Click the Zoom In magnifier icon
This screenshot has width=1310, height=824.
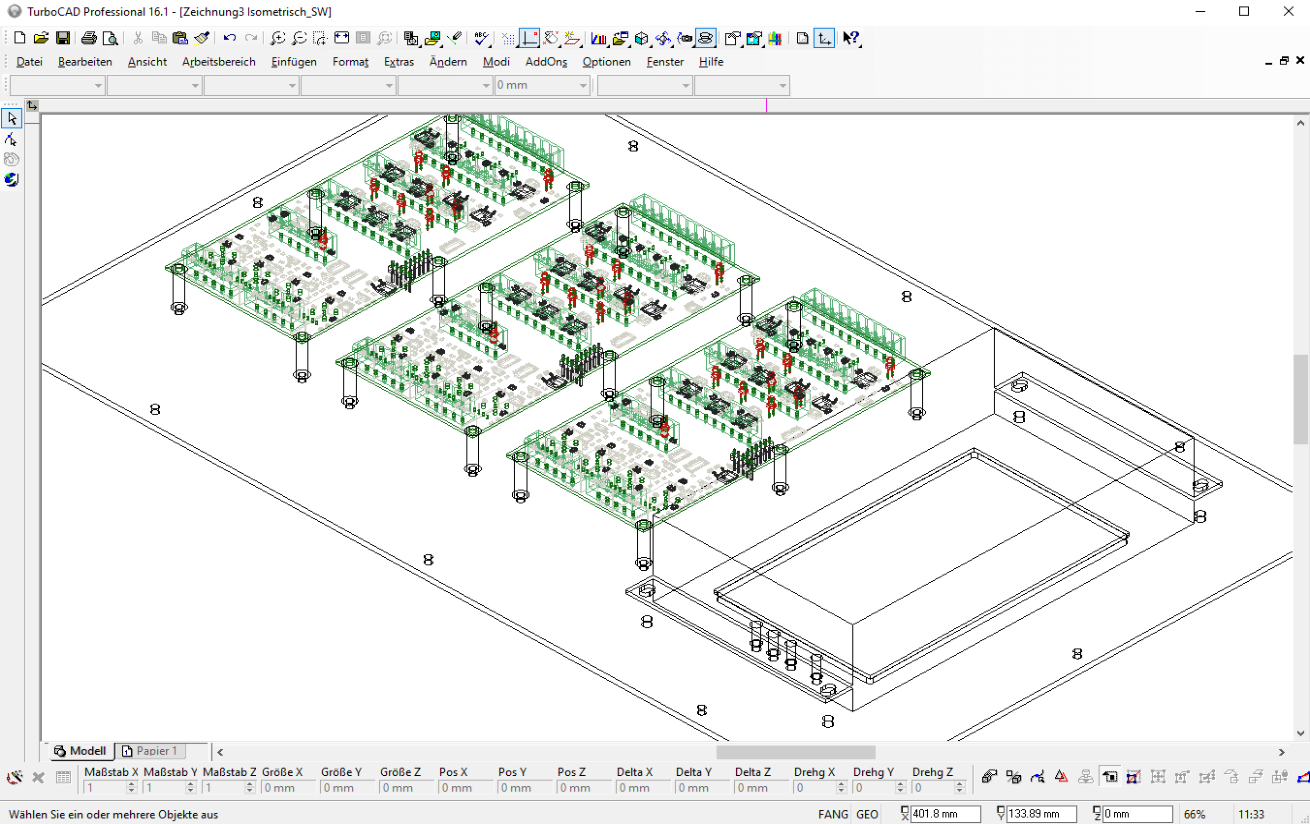(x=277, y=38)
